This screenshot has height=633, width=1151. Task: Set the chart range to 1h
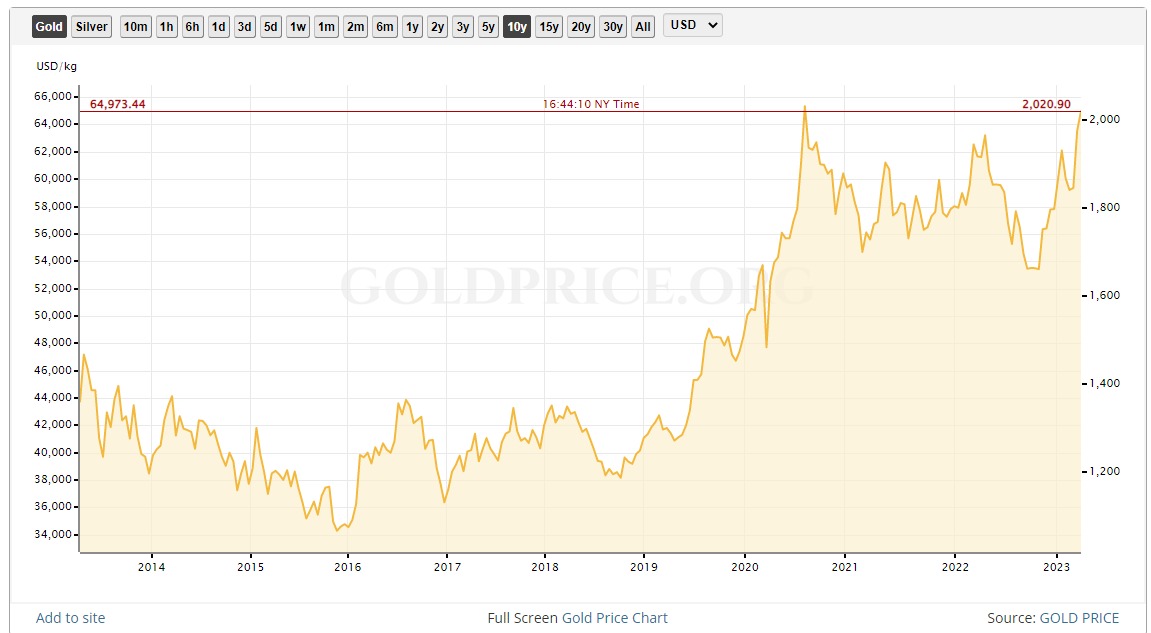pos(167,26)
